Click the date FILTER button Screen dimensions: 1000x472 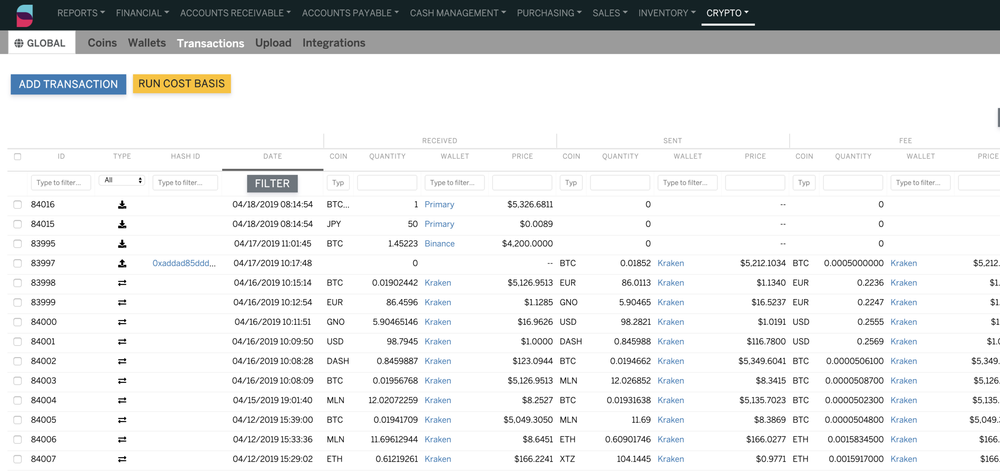tap(272, 184)
